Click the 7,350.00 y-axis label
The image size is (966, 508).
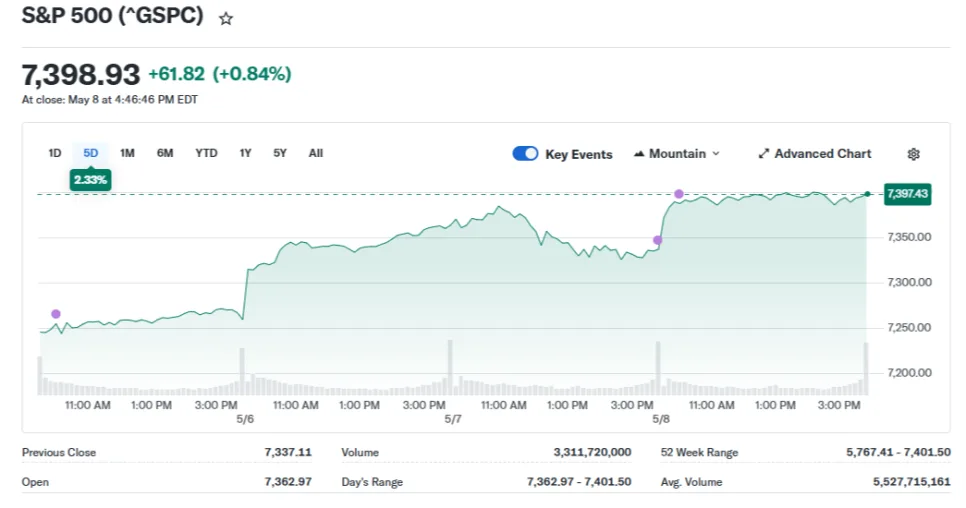pos(909,237)
